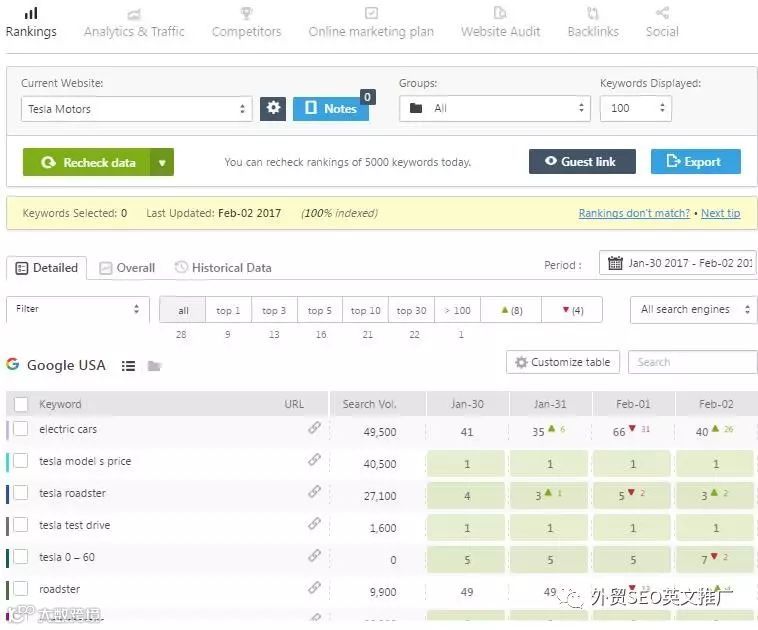Click Recheck data button
This screenshot has height=630, width=758.
(87, 162)
